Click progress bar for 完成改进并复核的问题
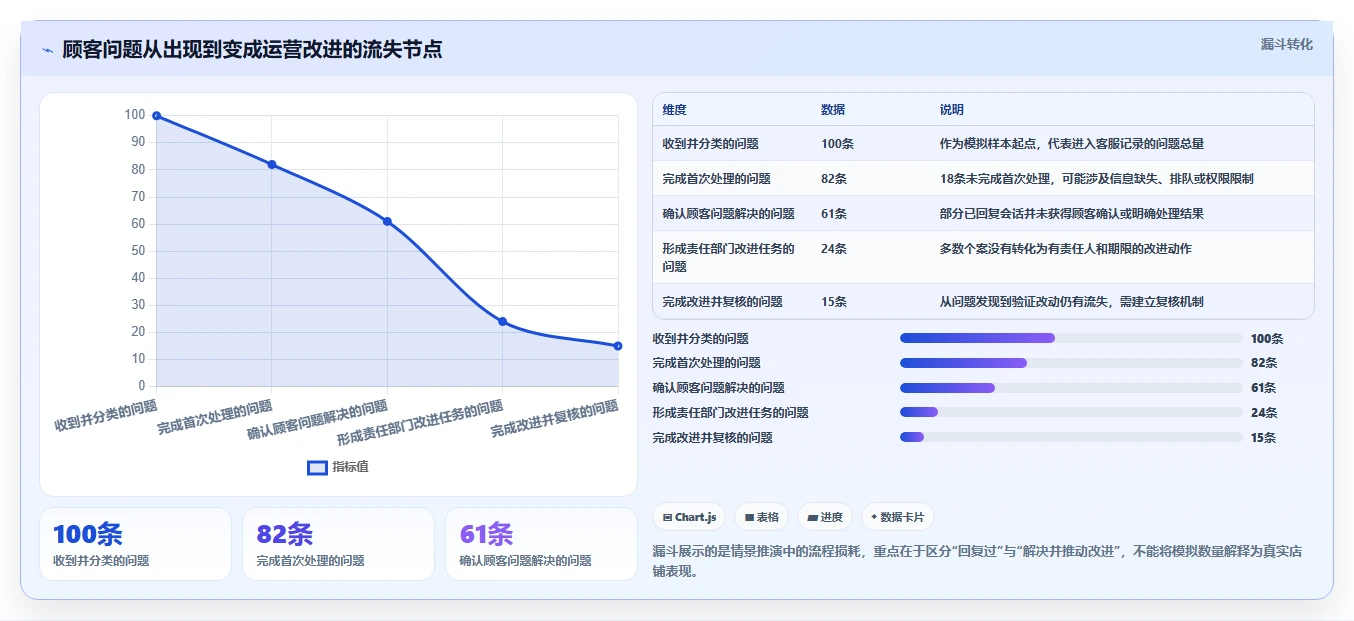The height and width of the screenshot is (621, 1354). pos(1071,437)
